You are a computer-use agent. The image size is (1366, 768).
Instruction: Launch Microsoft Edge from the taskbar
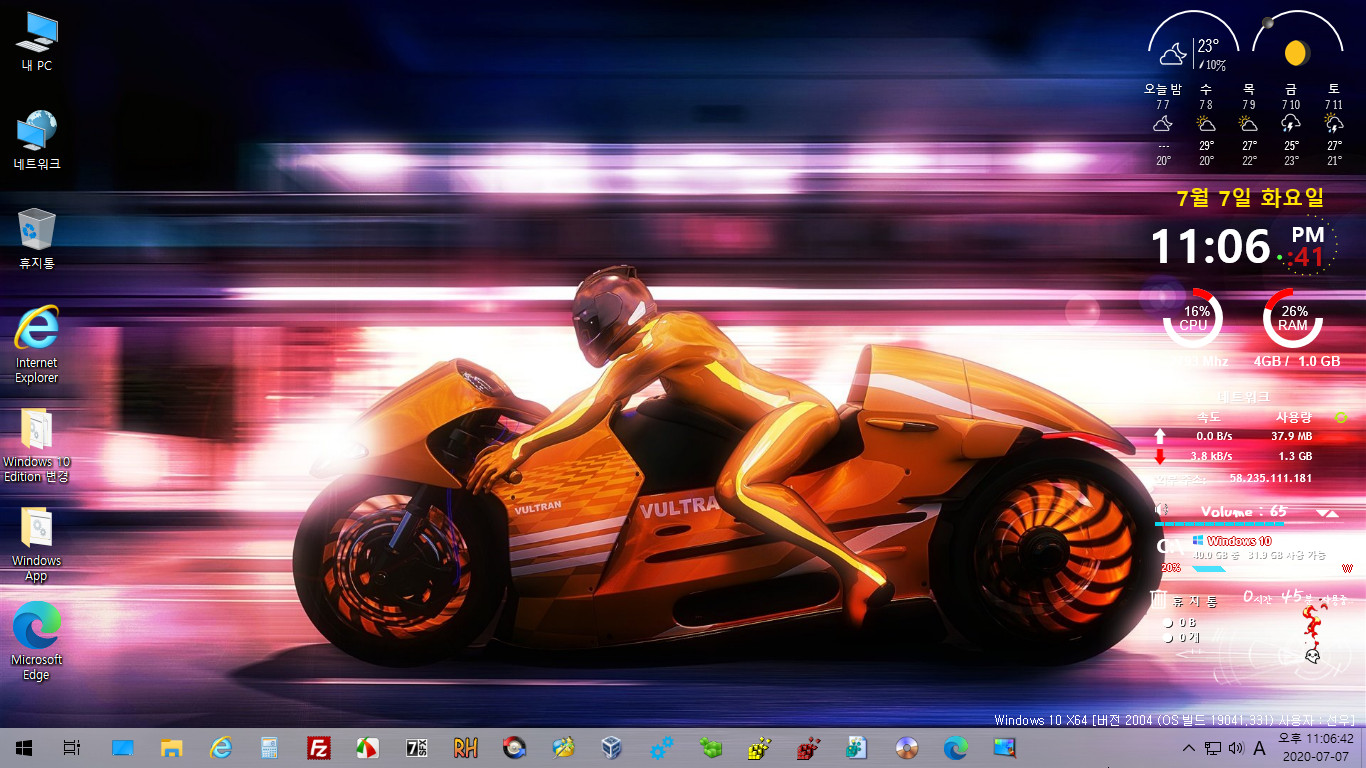coord(955,747)
